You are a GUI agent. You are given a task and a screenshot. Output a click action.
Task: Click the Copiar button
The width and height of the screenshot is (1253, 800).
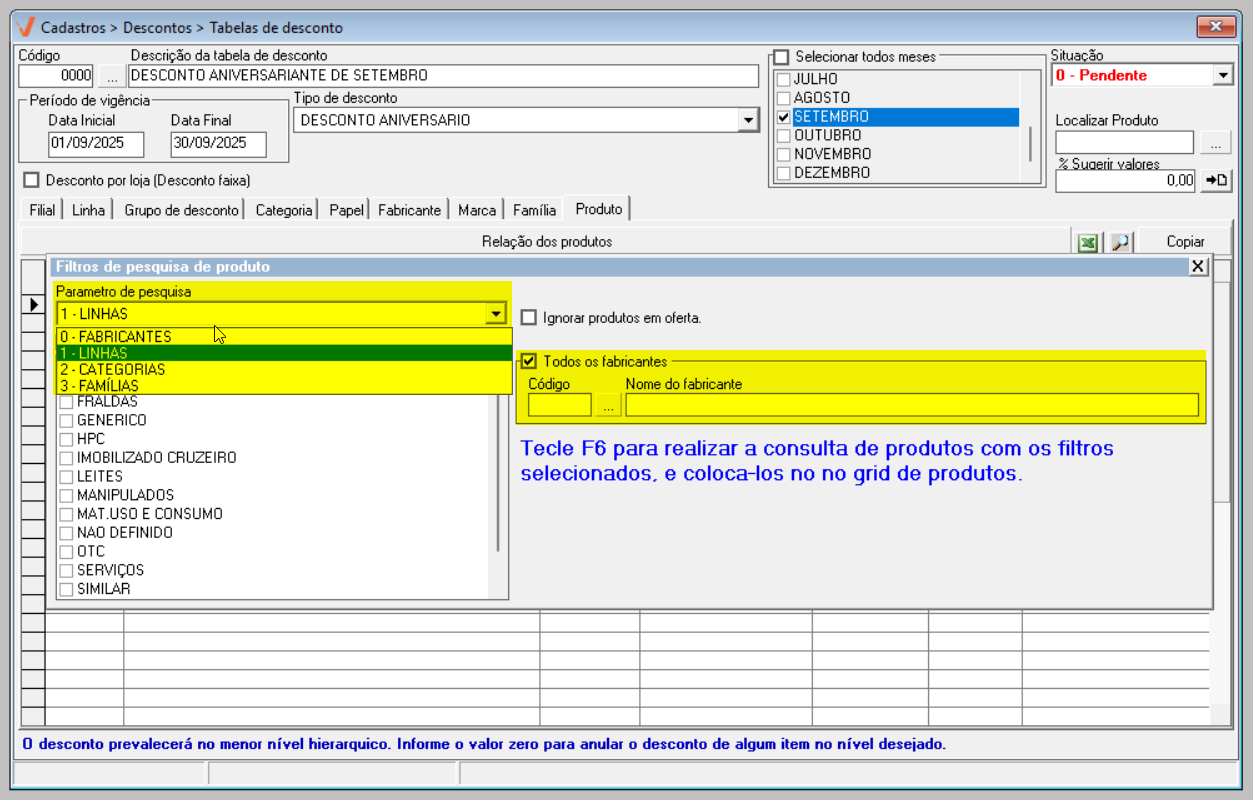[x=1185, y=242]
